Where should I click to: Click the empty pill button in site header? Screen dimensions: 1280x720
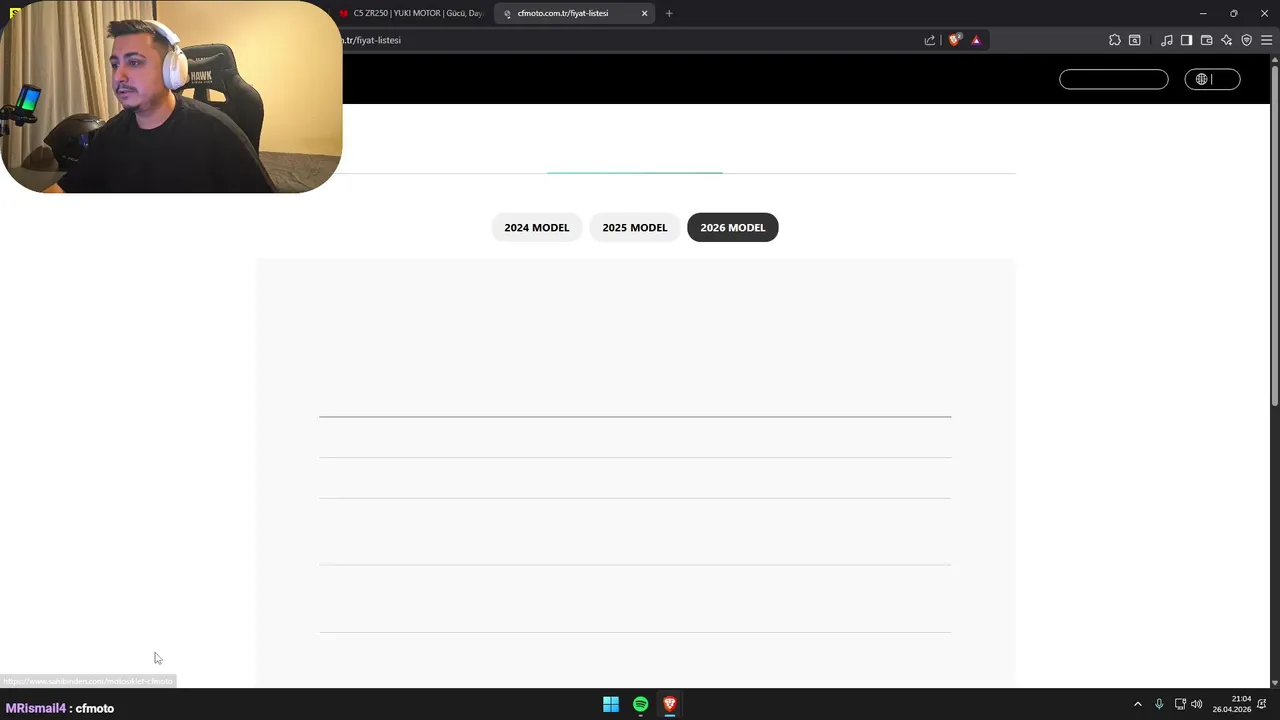click(1114, 79)
